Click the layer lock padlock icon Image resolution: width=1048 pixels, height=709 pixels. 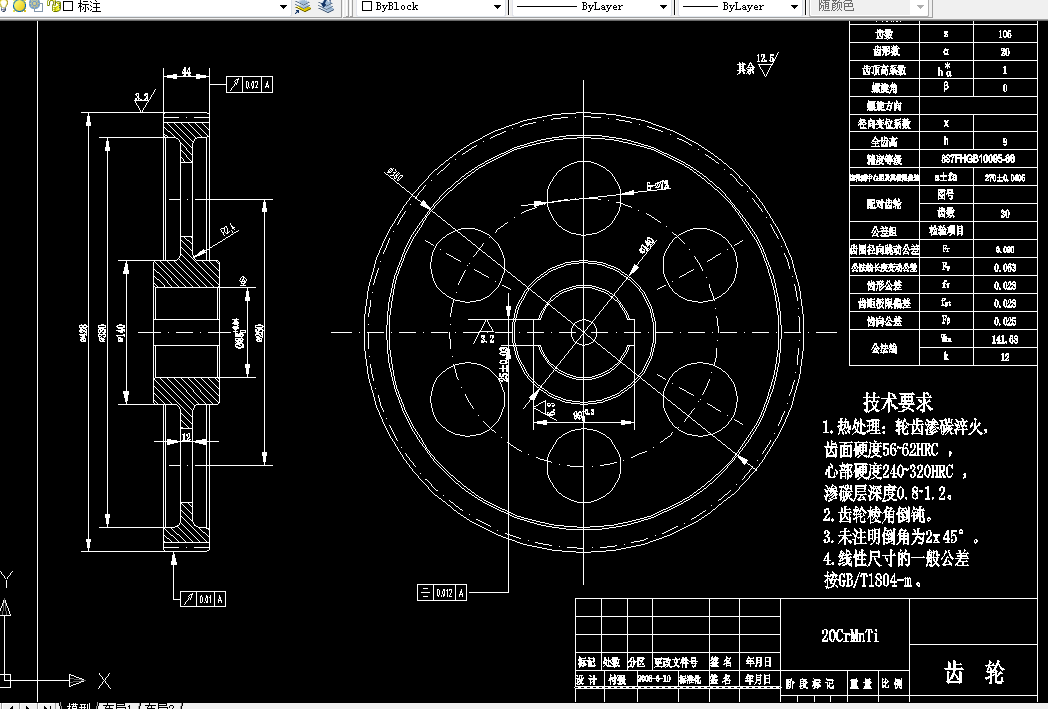[53, 6]
